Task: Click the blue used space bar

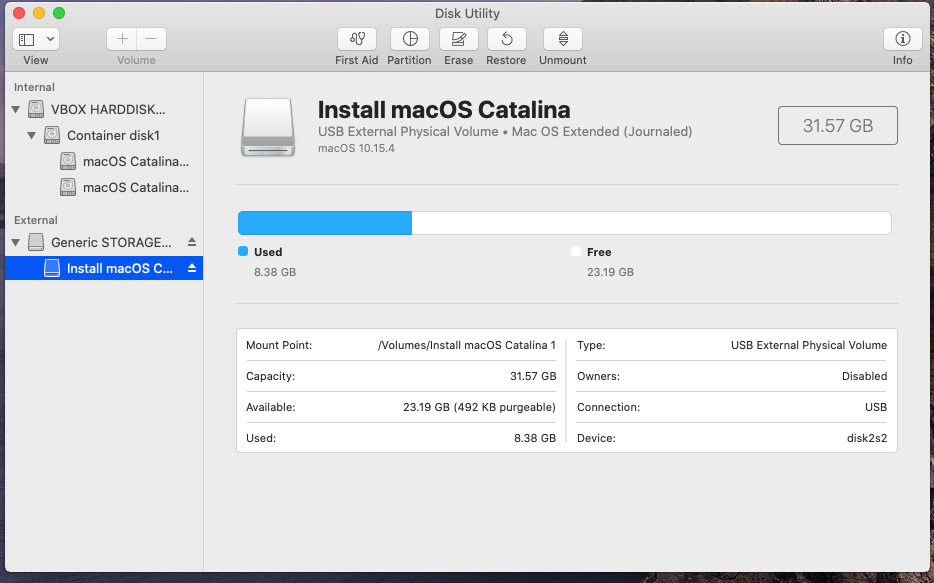Action: (325, 223)
